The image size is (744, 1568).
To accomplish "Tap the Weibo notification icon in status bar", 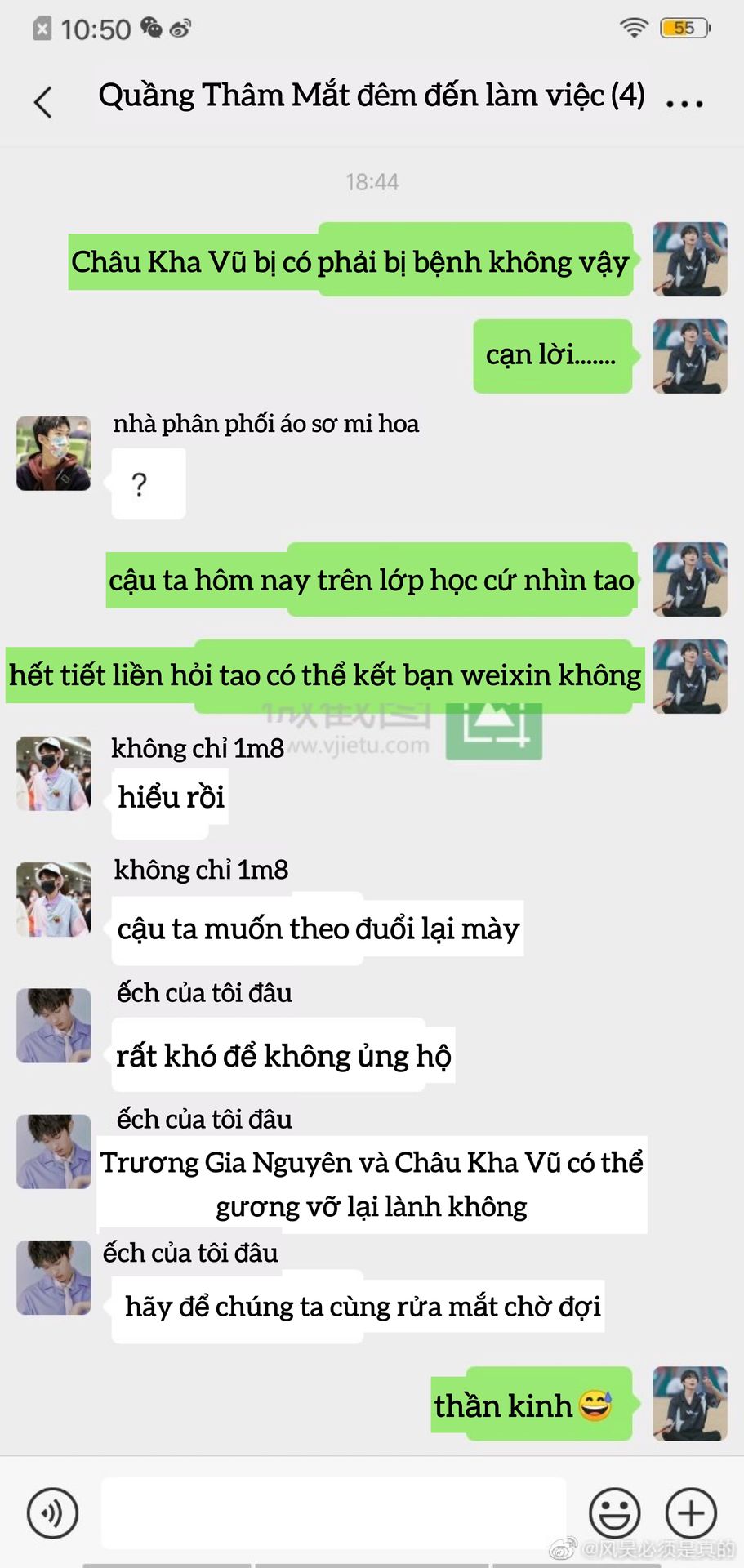I will pyautogui.click(x=180, y=29).
